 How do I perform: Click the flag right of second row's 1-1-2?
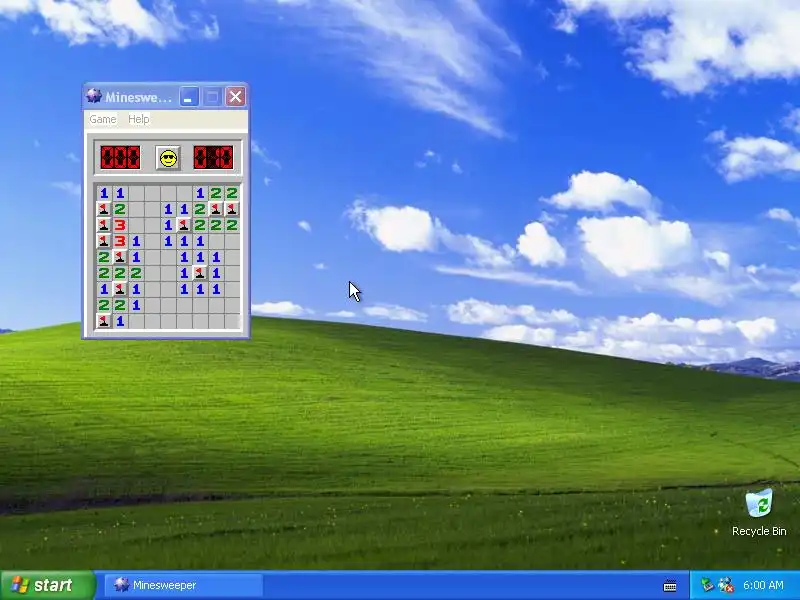[216, 209]
